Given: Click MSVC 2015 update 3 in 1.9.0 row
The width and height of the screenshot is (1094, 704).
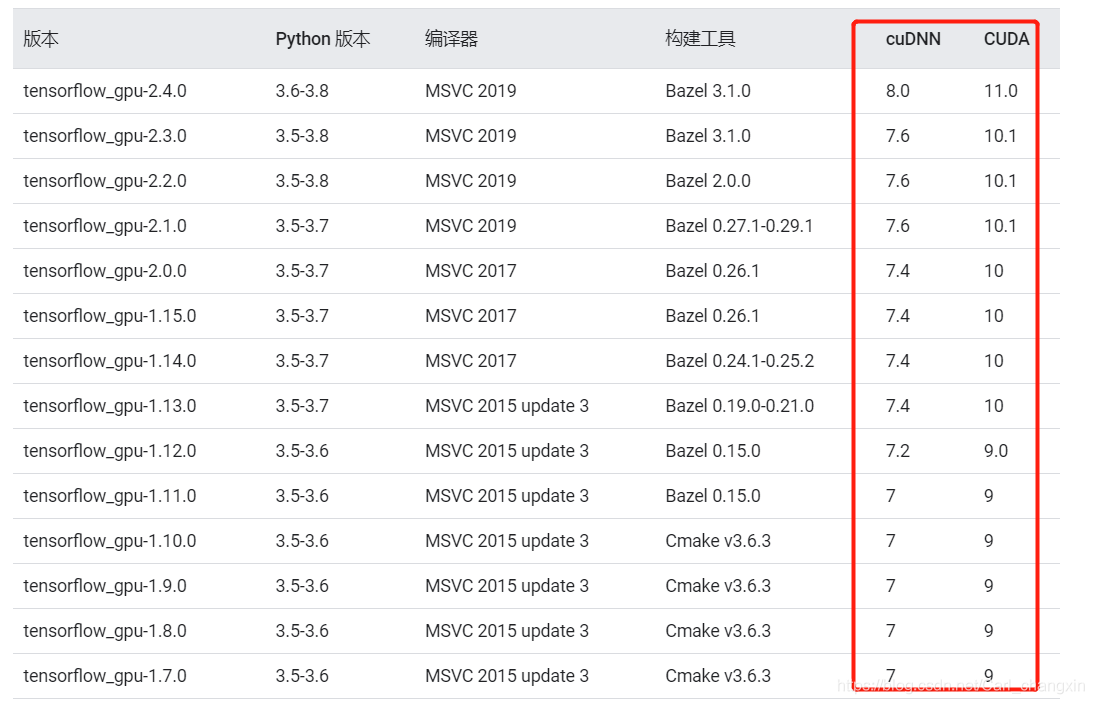Looking at the screenshot, I should 507,586.
